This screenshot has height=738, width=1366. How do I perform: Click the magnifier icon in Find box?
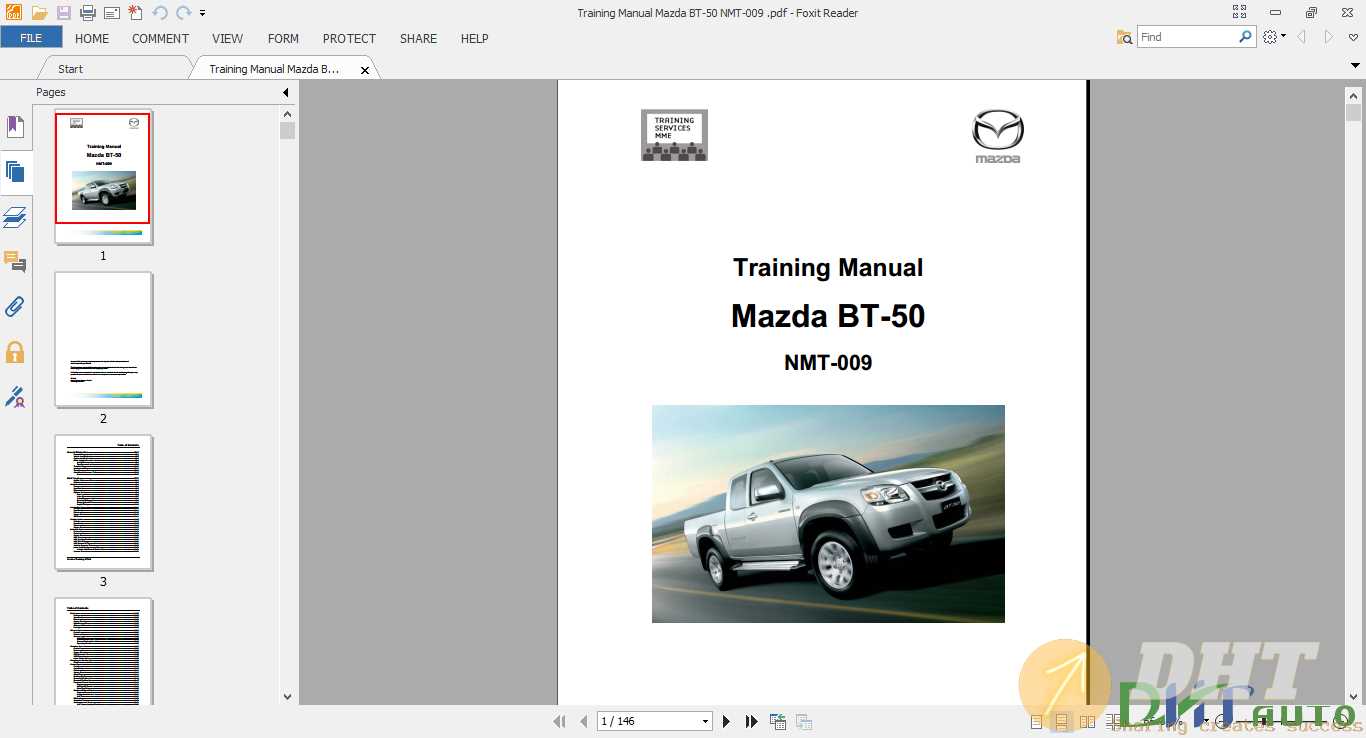[1245, 37]
